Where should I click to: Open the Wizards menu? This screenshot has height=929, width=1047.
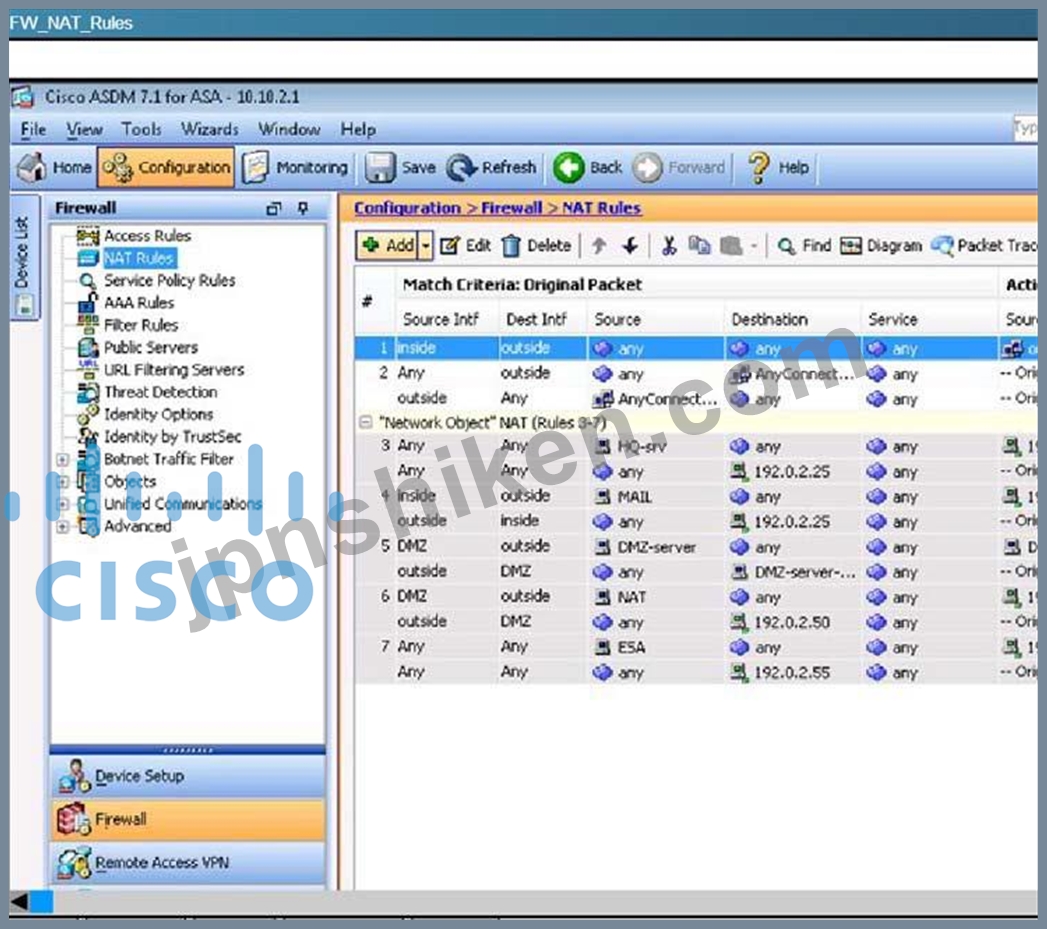click(x=210, y=129)
